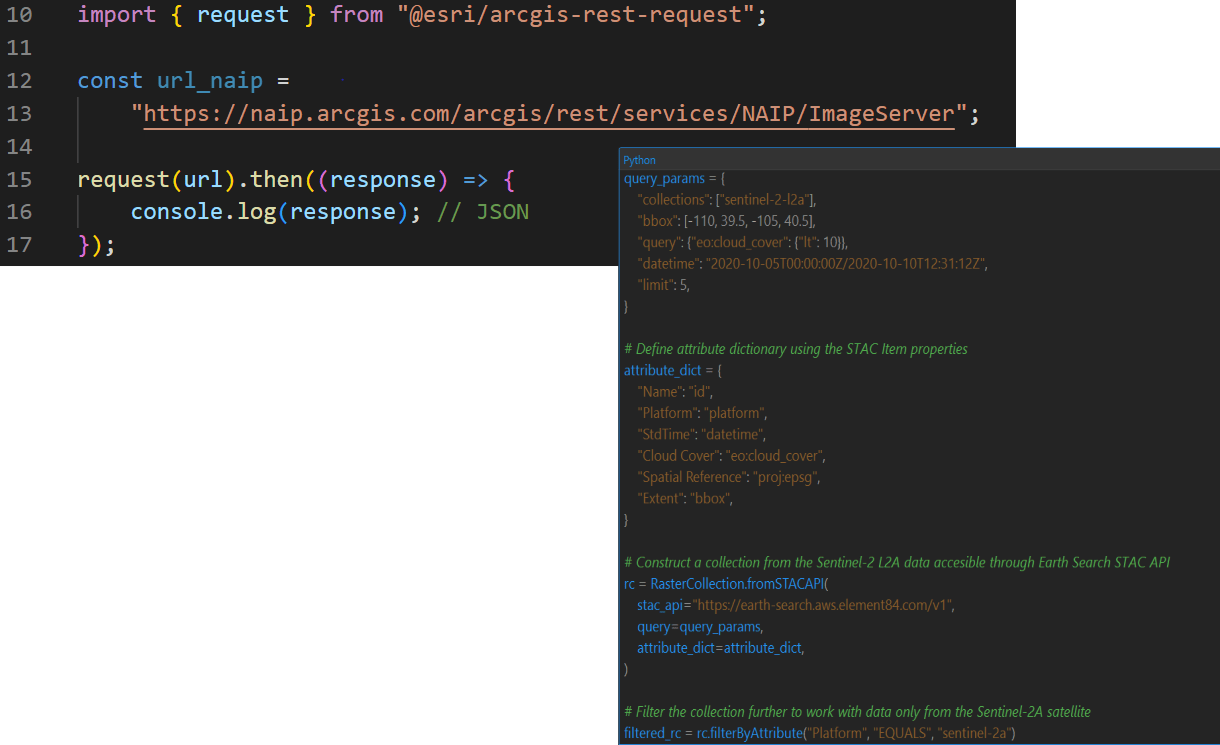This screenshot has width=1220, height=745.
Task: Click the "query=query_params," argument
Action: 700,626
